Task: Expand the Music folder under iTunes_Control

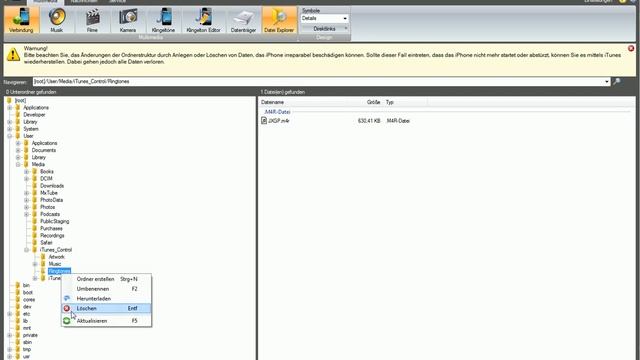Action: coord(35,264)
